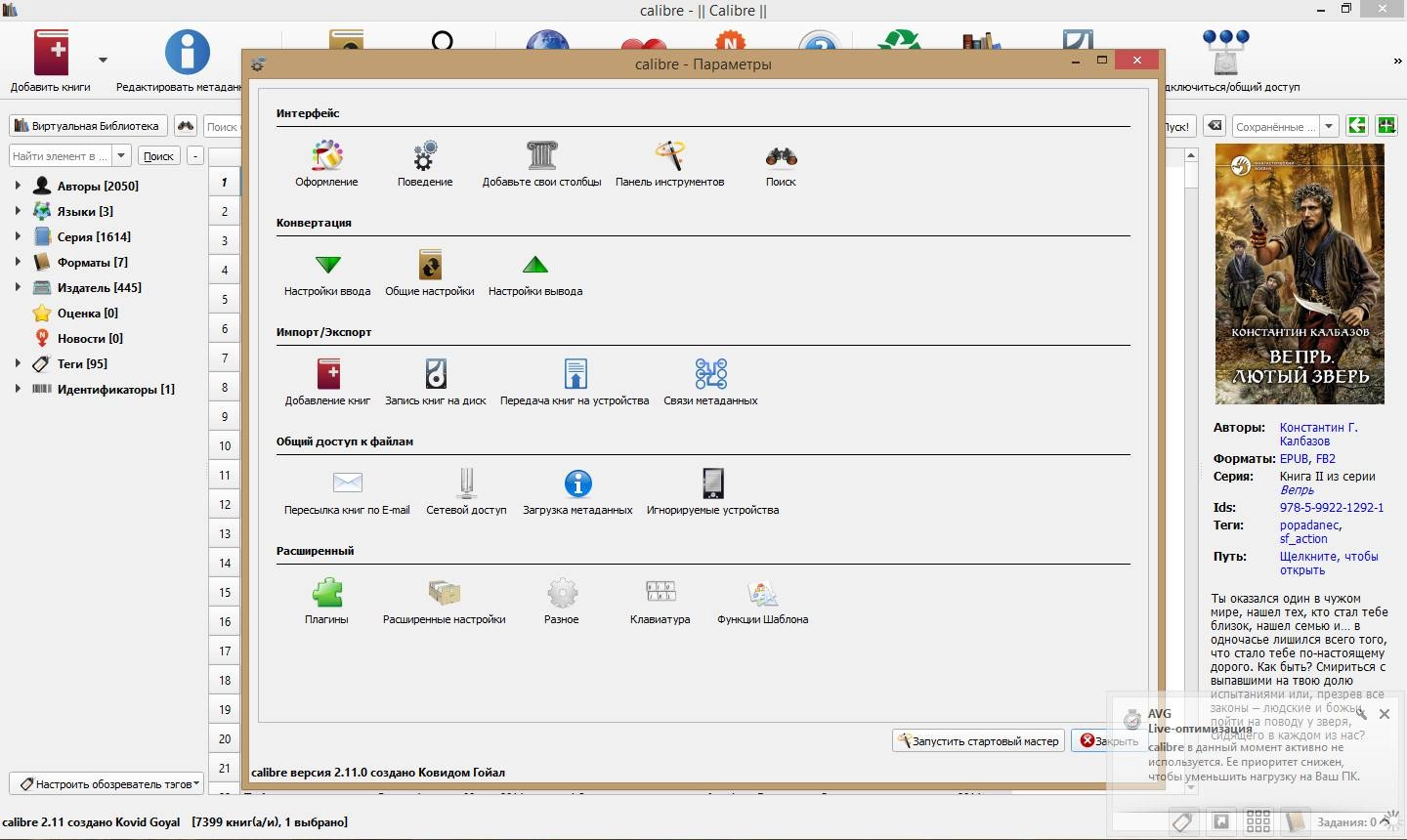Expand the Форматы [7] tree node
Screen dimensions: 1407x840
18,261
